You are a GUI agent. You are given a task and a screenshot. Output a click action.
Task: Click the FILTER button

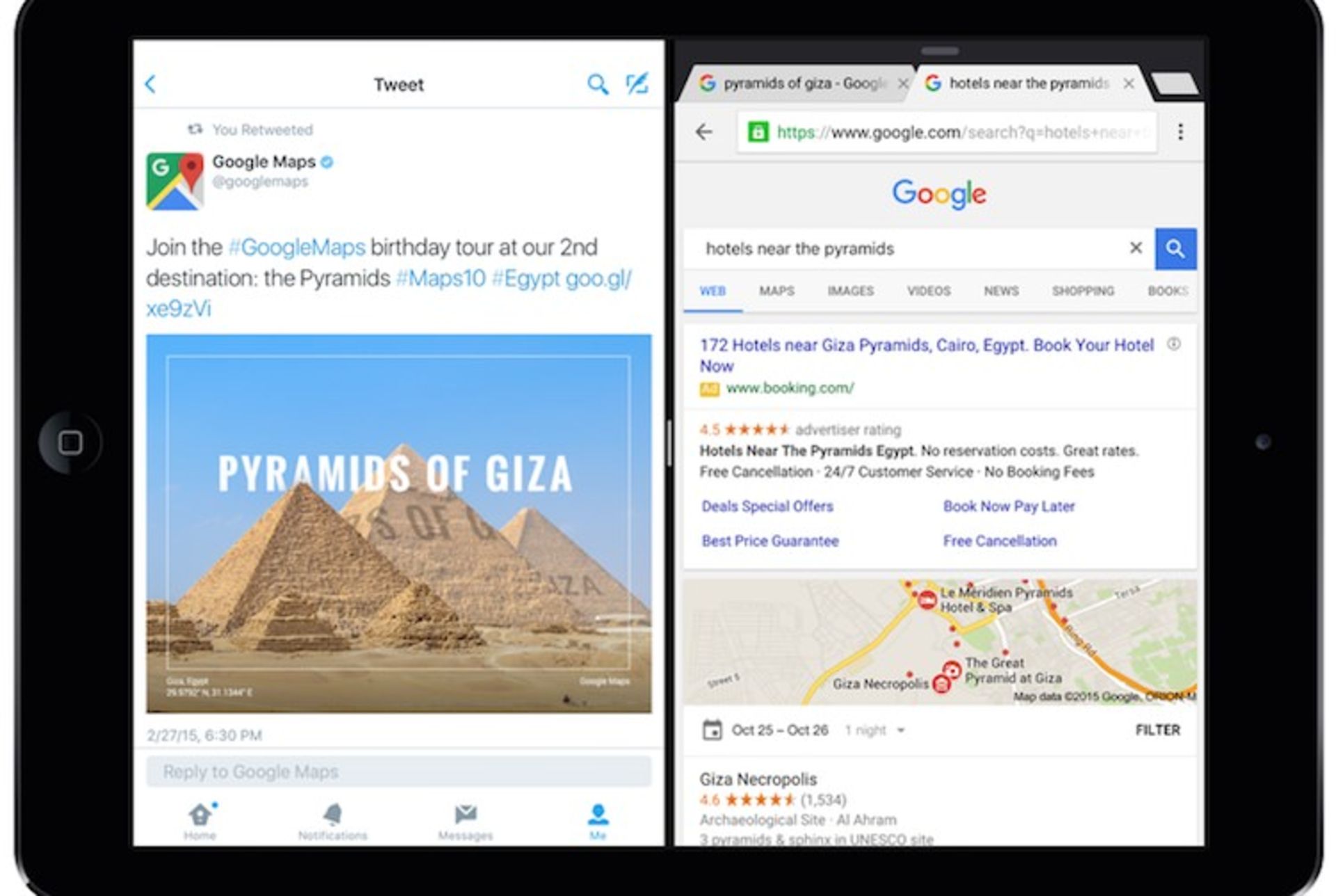click(x=1158, y=730)
